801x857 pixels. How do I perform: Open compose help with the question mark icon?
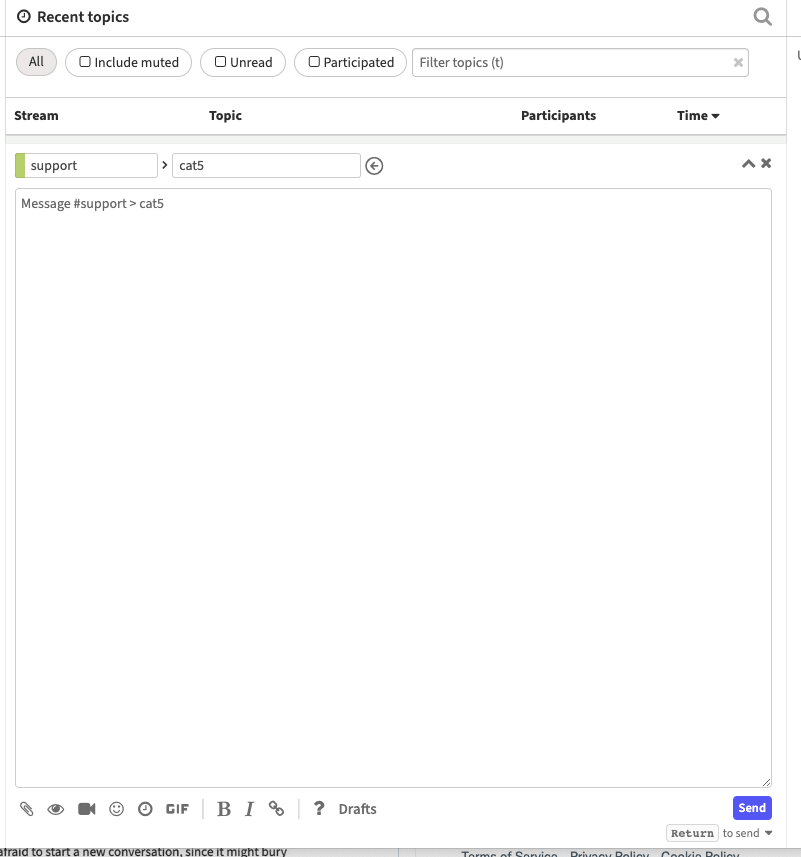tap(318, 808)
